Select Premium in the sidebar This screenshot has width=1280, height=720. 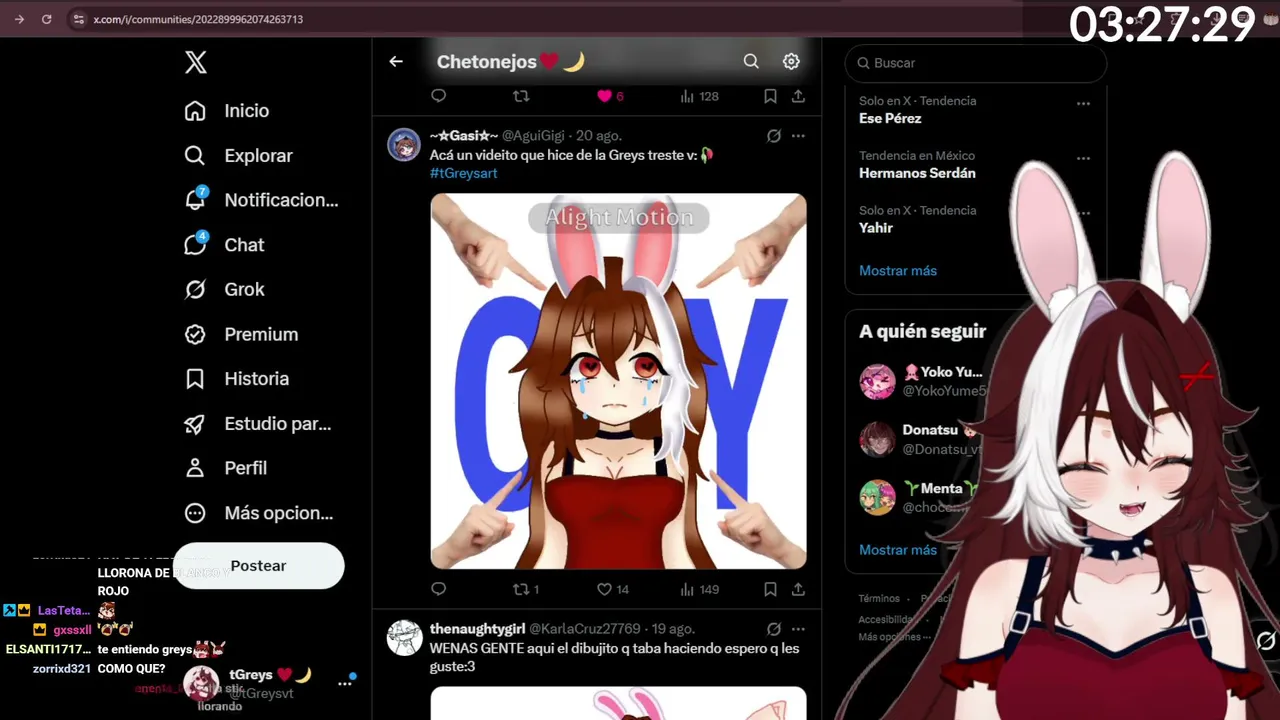(x=241, y=334)
